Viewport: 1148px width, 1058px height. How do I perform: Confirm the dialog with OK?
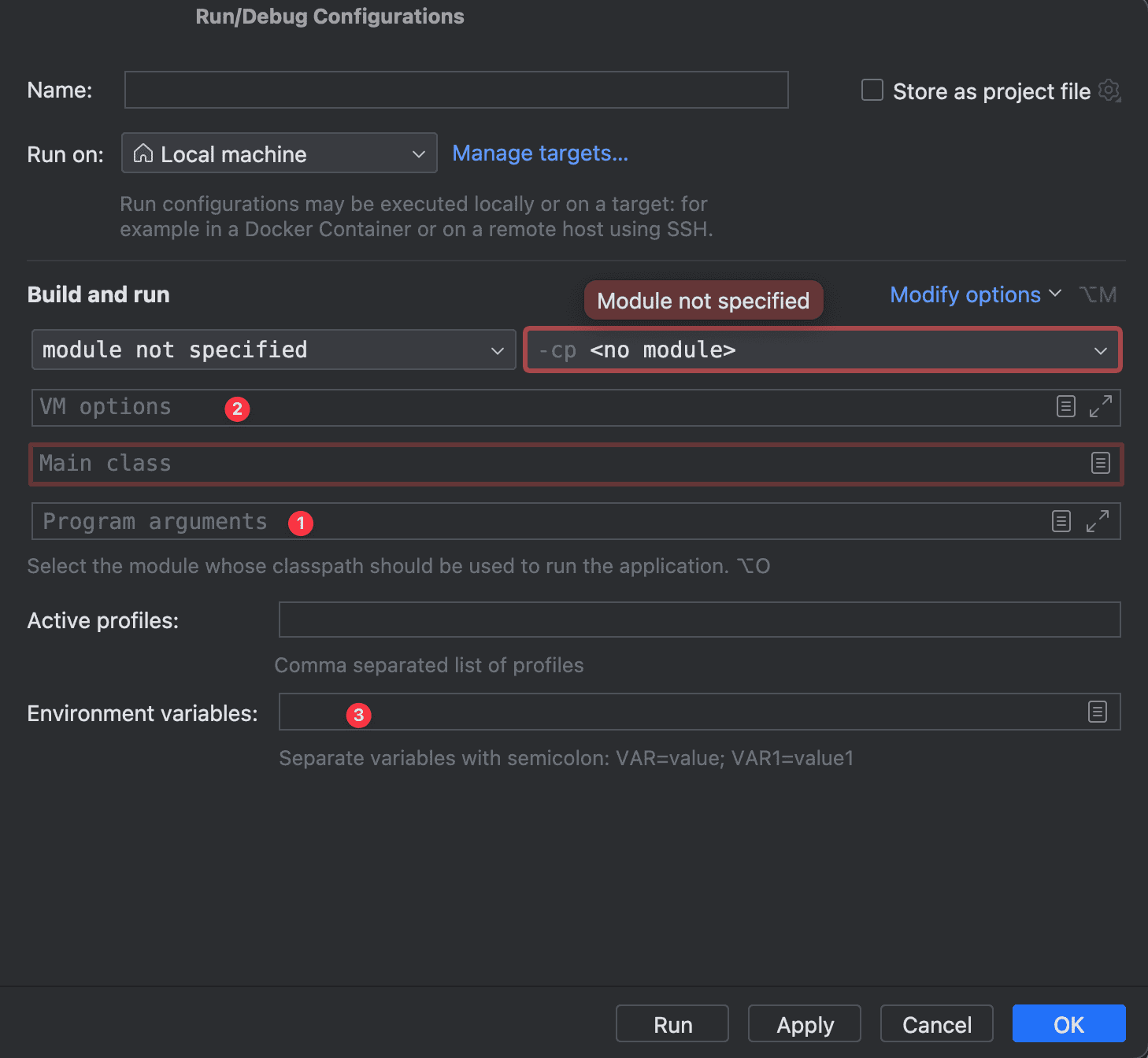[x=1068, y=1024]
